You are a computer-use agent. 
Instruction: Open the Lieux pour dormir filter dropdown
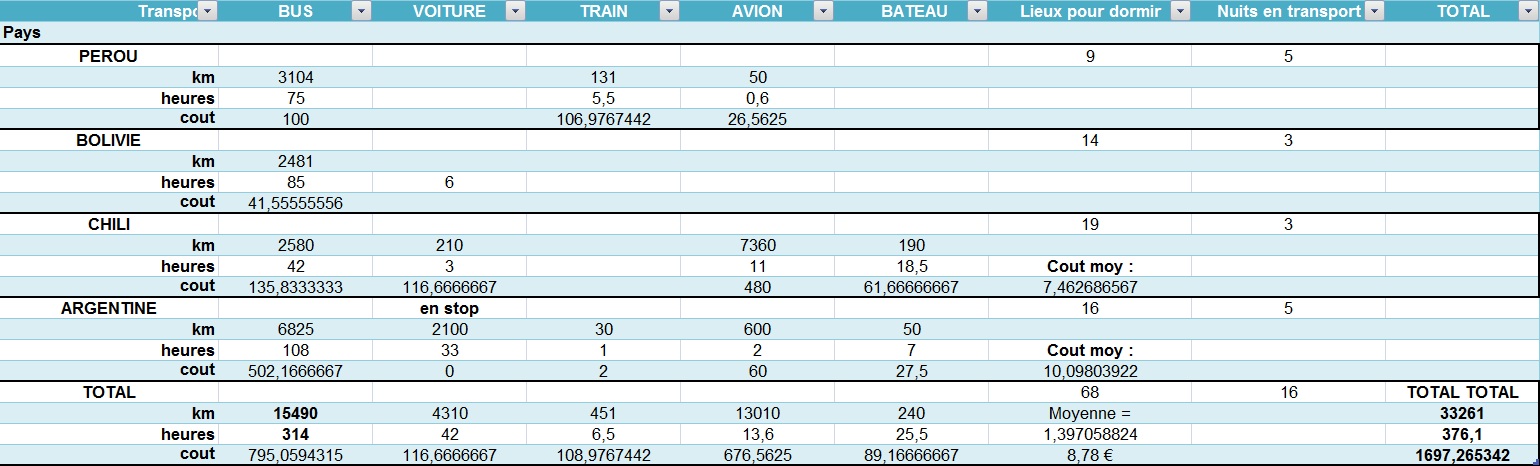[1180, 12]
